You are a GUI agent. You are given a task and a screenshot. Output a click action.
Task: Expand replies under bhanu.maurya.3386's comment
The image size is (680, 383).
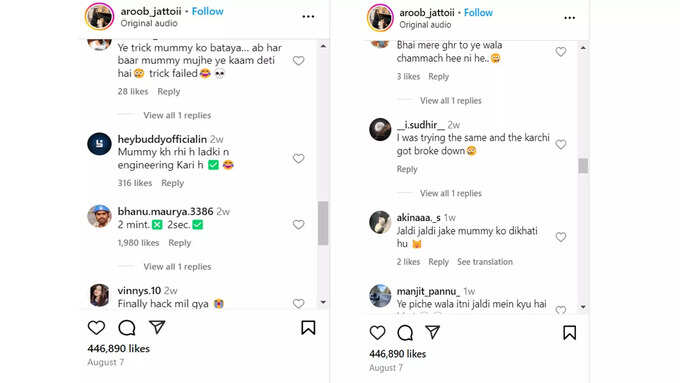(x=177, y=267)
